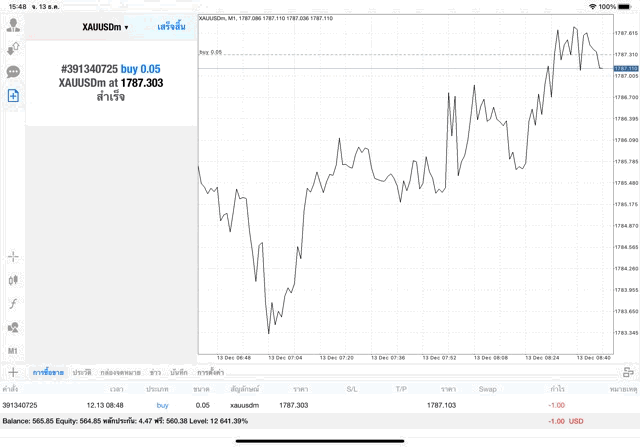Switch to the ประวัติ history tab

[x=82, y=372]
